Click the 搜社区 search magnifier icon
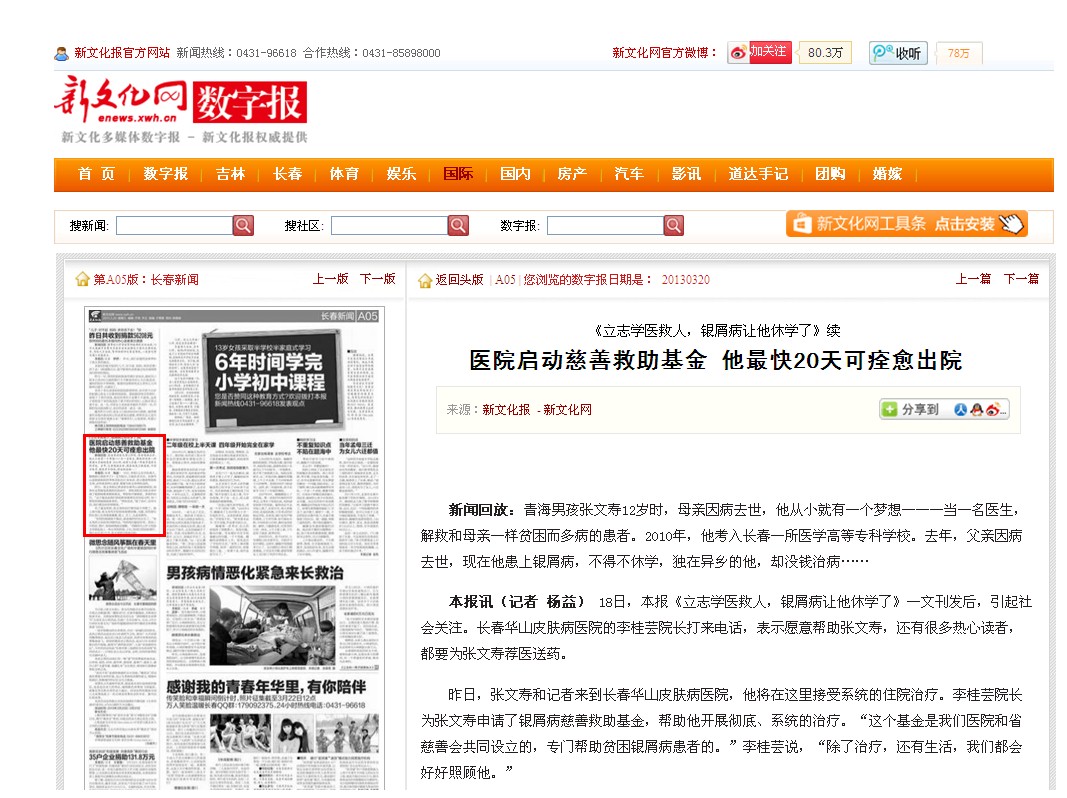This screenshot has height=798, width=1067. coord(458,226)
